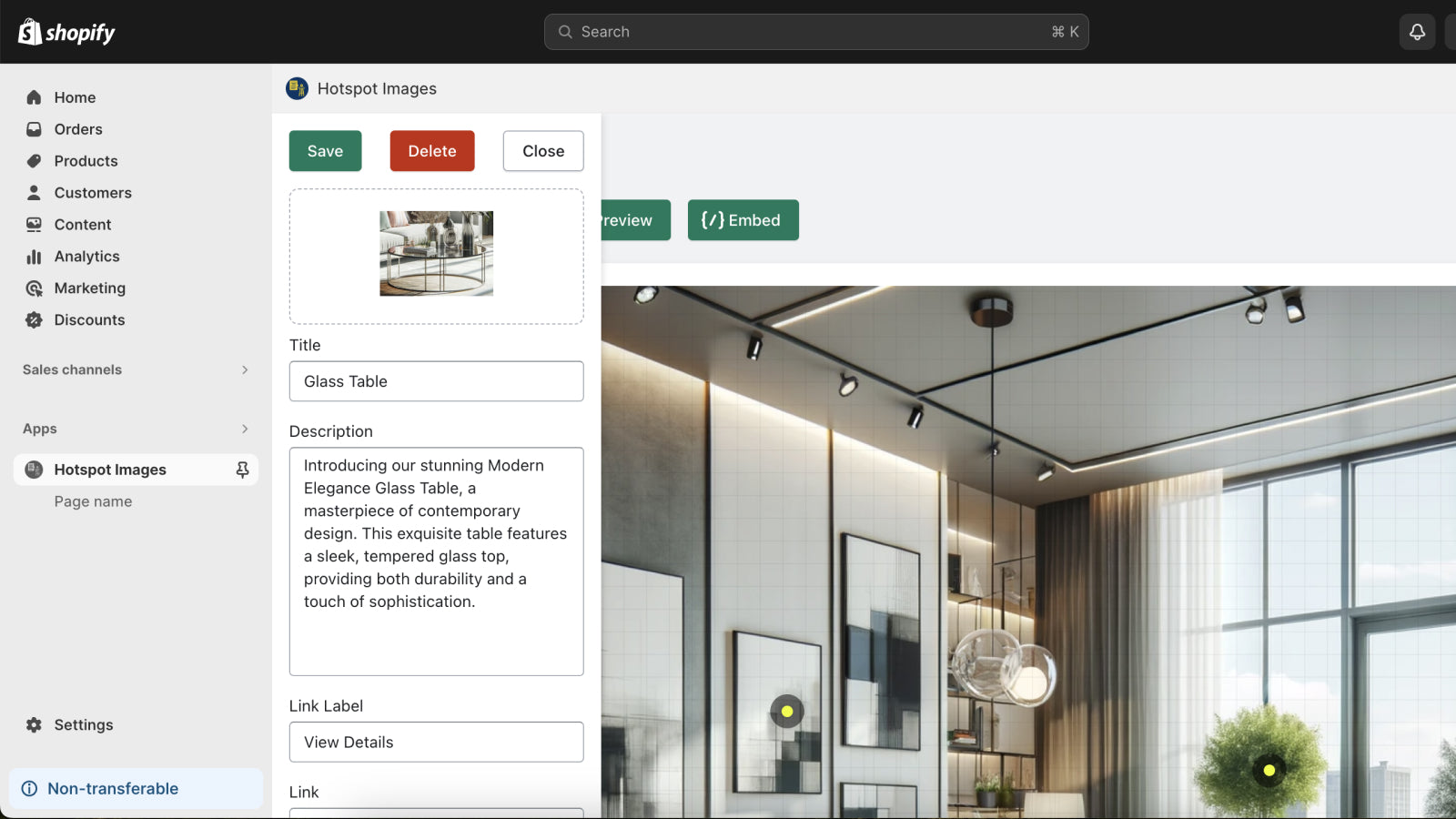Select the yellow hotspot on the plant

1269,771
